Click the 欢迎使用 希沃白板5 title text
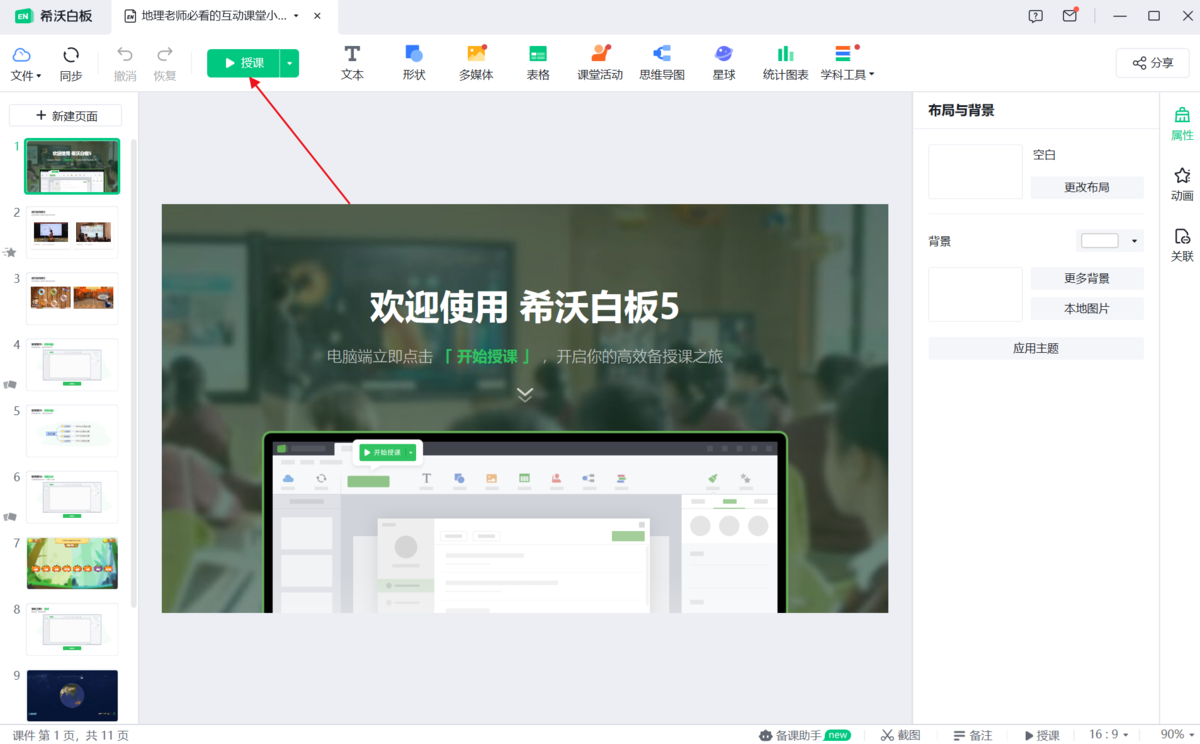The image size is (1200, 744). 525,307
